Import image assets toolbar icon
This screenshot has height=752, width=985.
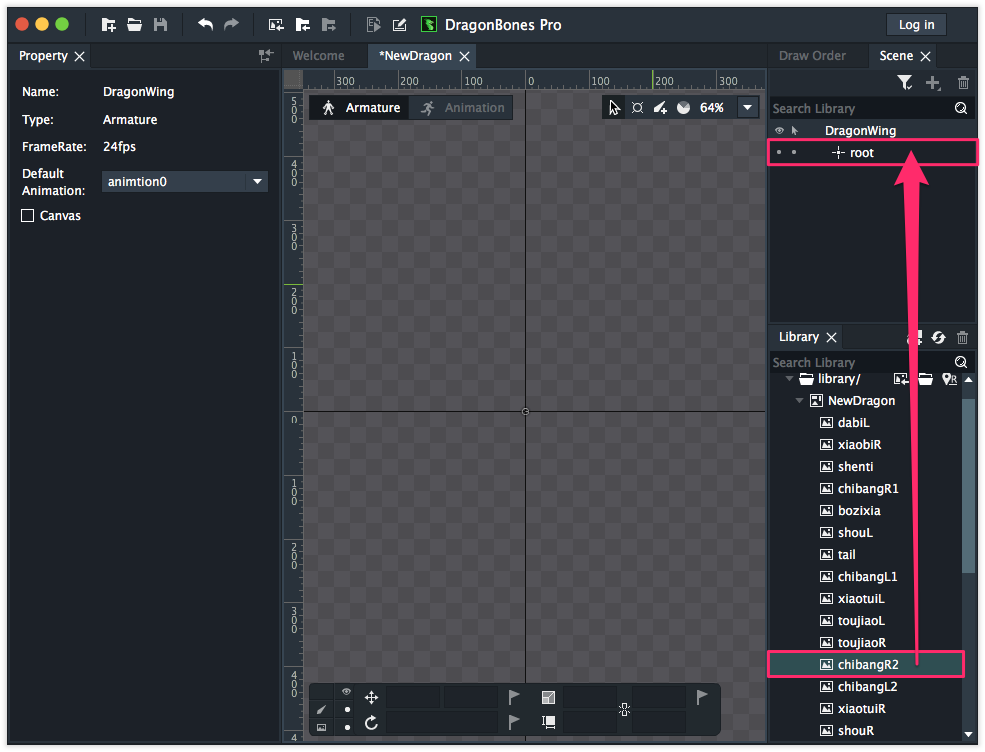click(276, 25)
